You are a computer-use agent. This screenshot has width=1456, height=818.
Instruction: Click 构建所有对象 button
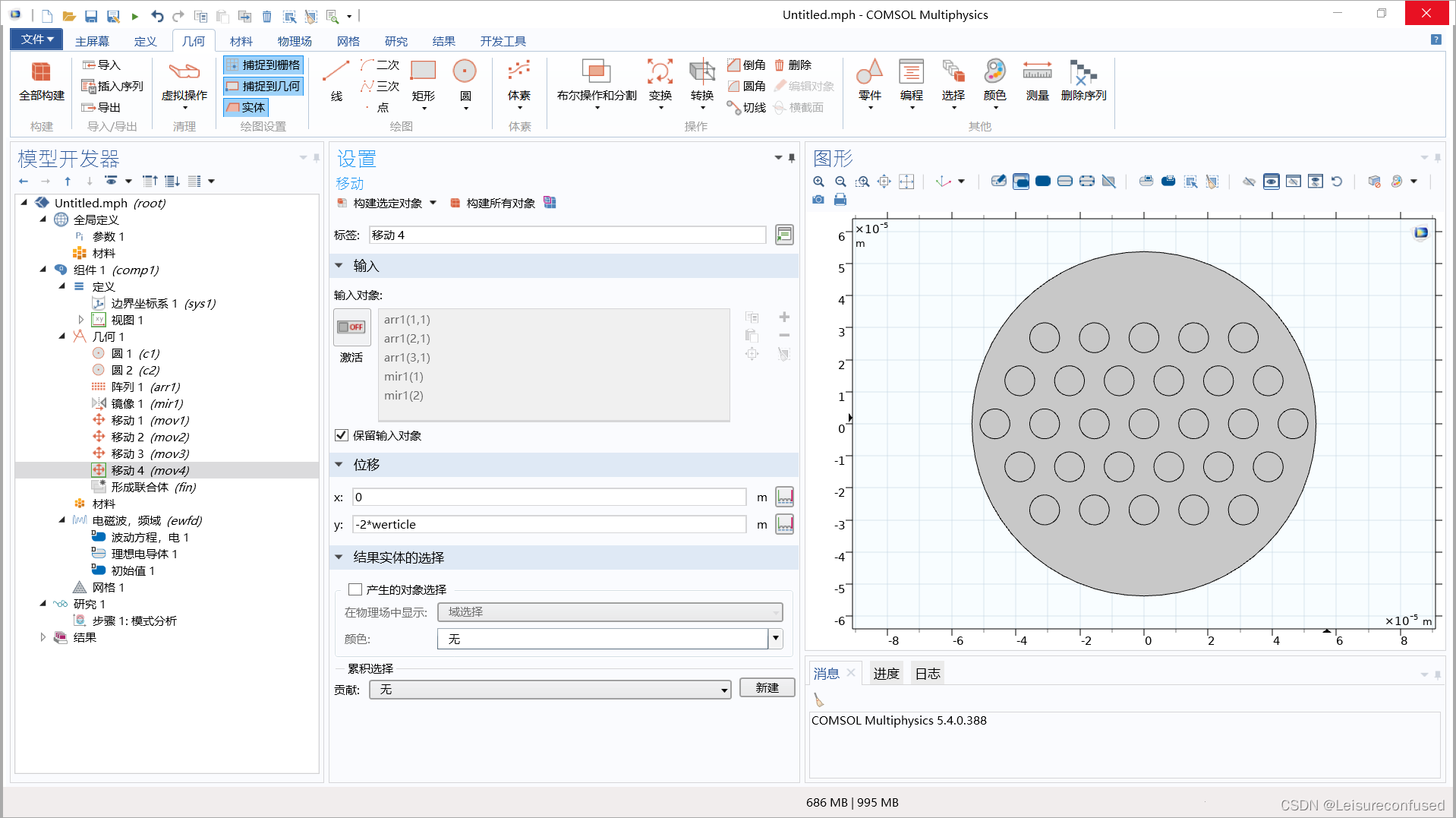tap(494, 203)
